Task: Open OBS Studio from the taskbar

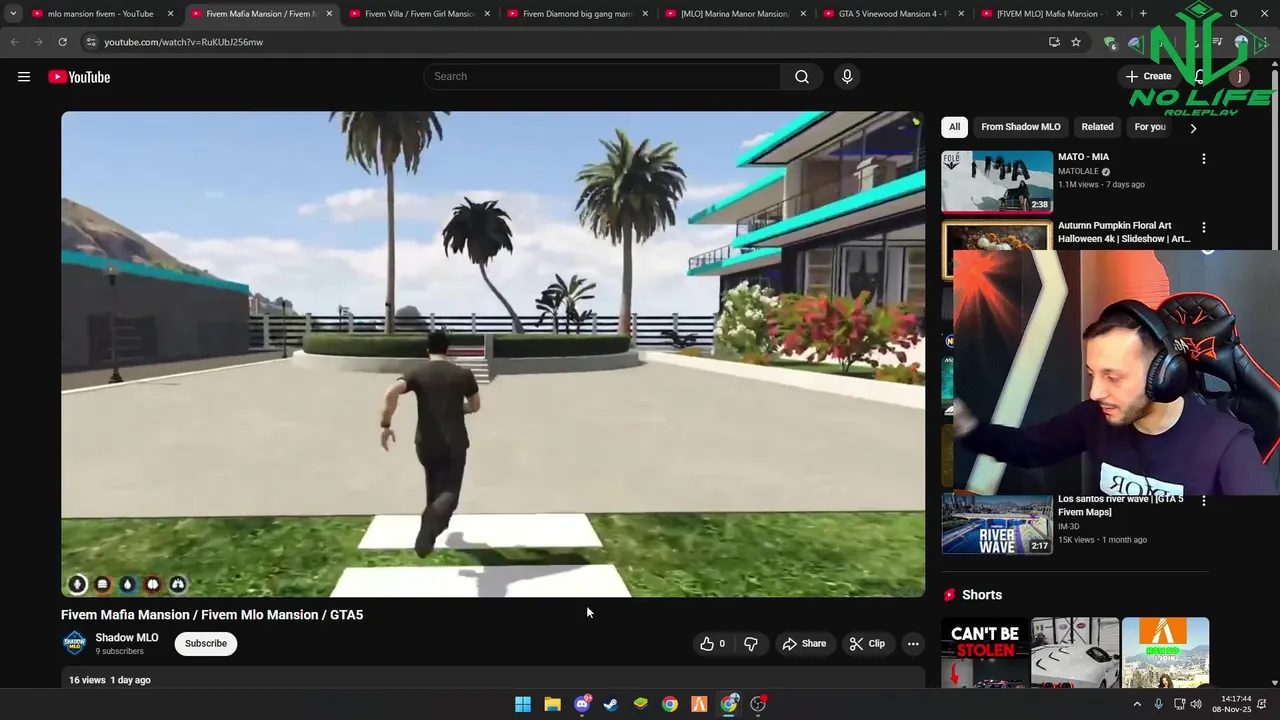Action: click(x=758, y=704)
